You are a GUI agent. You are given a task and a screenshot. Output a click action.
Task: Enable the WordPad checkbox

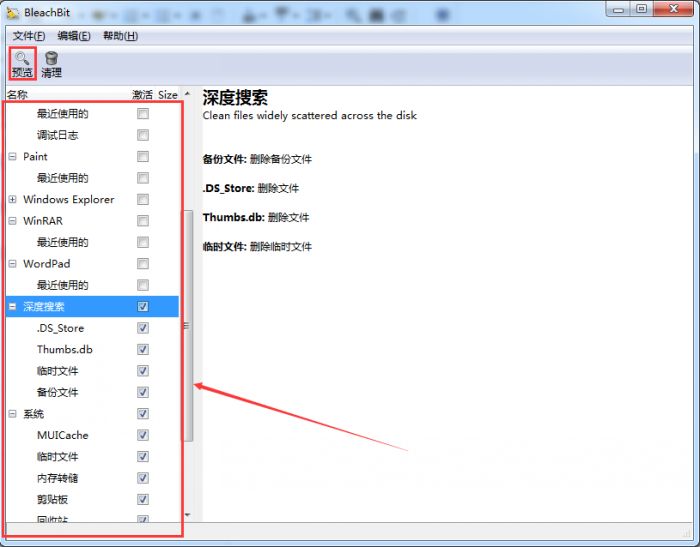(143, 264)
